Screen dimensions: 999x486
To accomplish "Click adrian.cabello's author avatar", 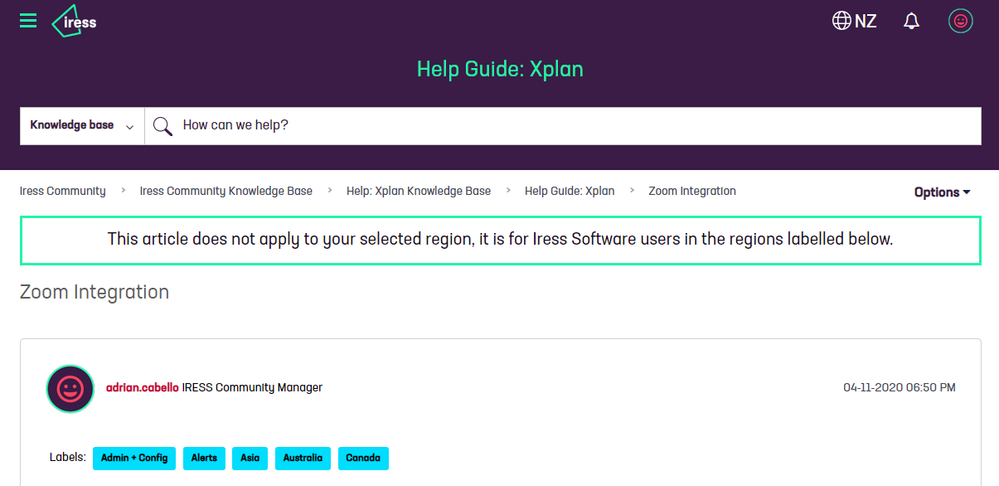I will pos(70,388).
